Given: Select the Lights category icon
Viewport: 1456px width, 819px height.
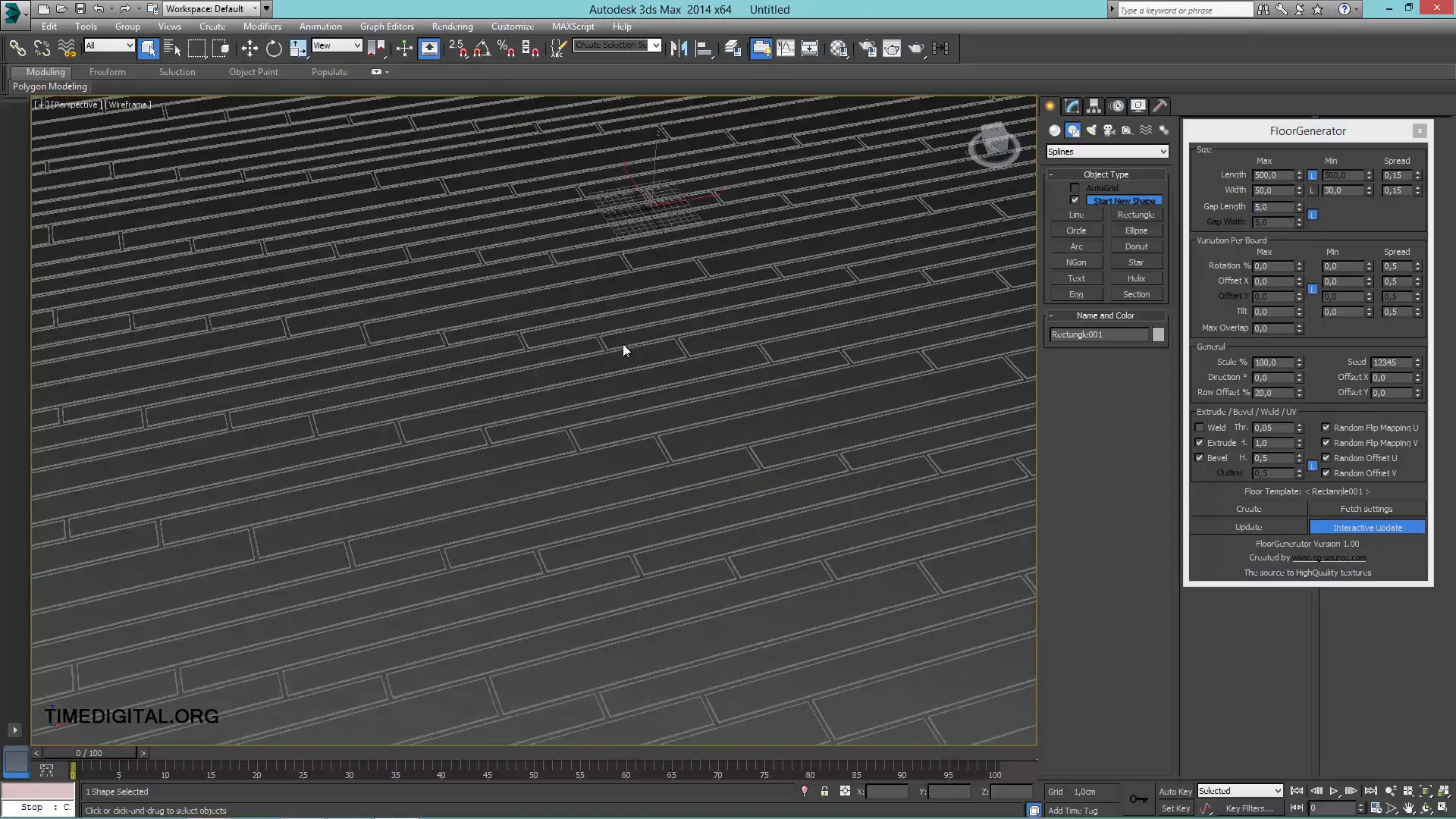Looking at the screenshot, I should click(1090, 130).
